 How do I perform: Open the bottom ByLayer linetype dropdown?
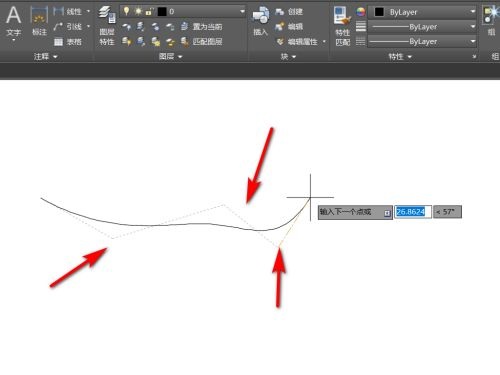473,41
